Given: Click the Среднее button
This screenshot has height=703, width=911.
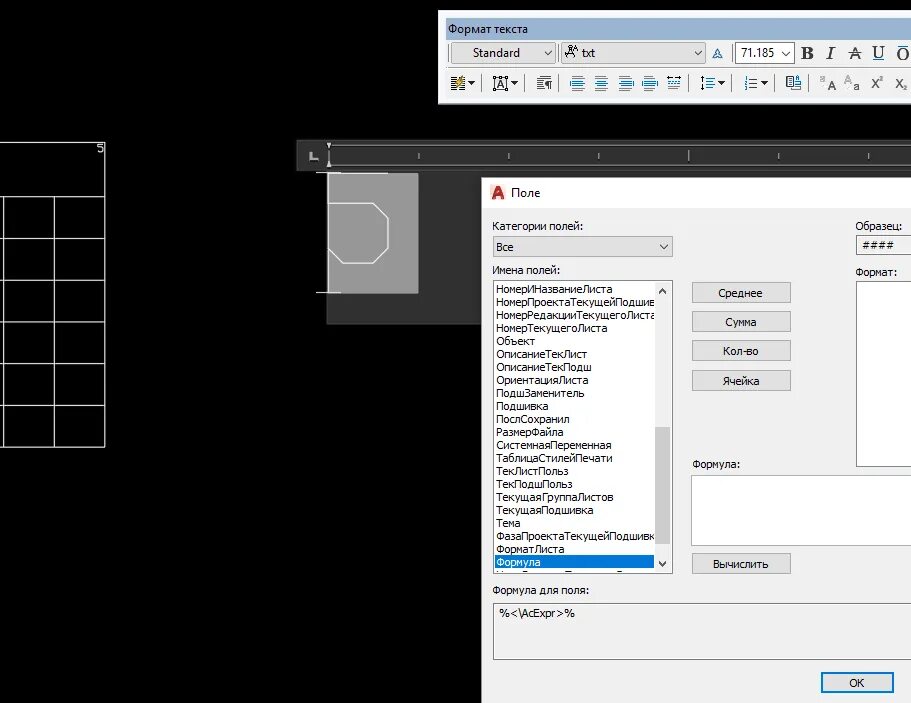Looking at the screenshot, I should (741, 293).
